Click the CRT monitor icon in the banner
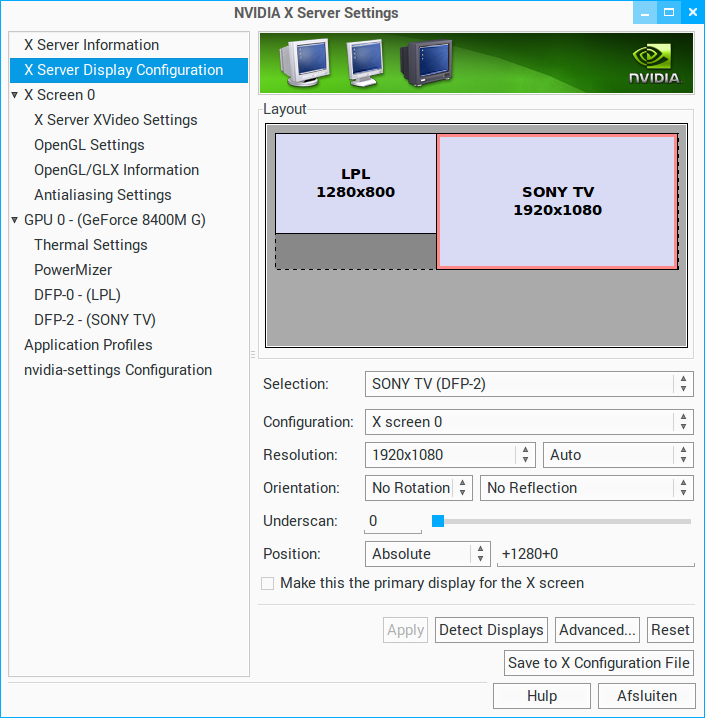The image size is (705, 718). coord(304,63)
